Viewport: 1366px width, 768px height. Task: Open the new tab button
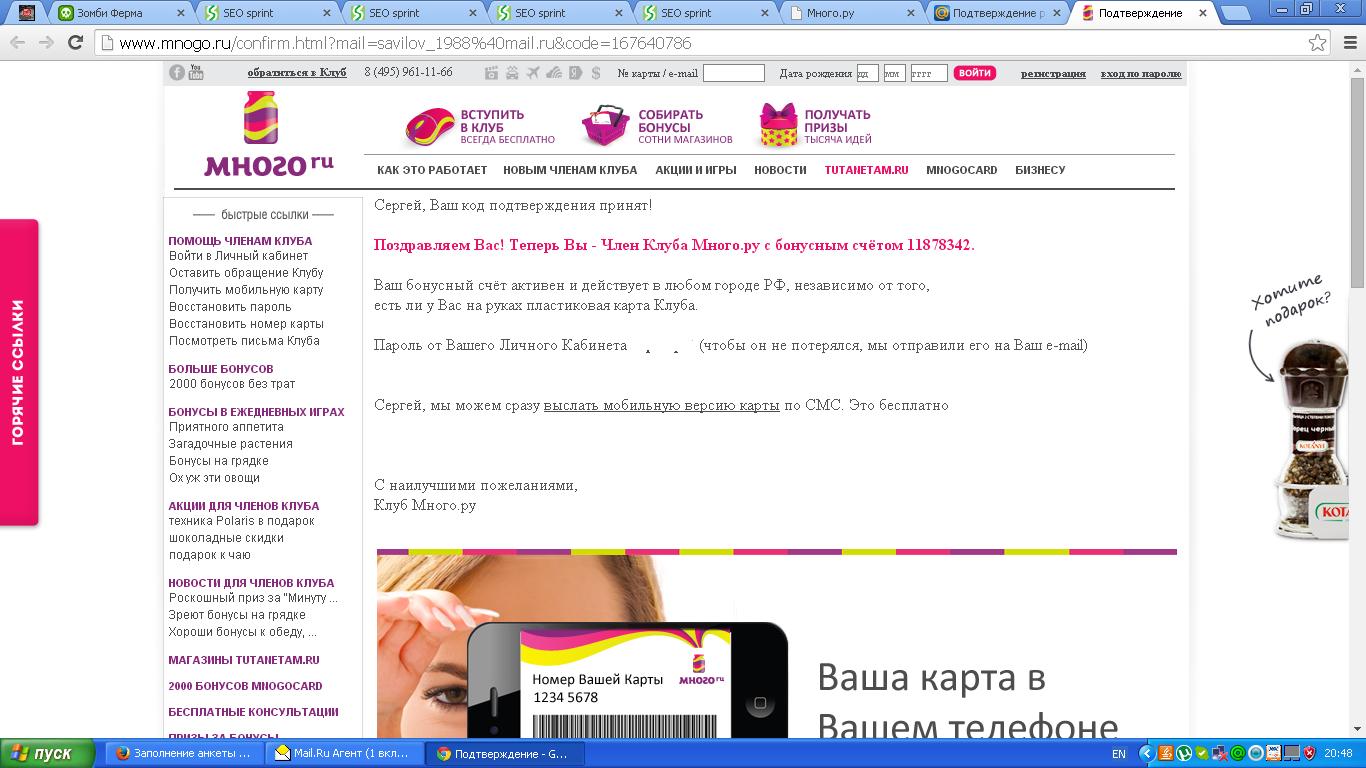tap(1236, 13)
